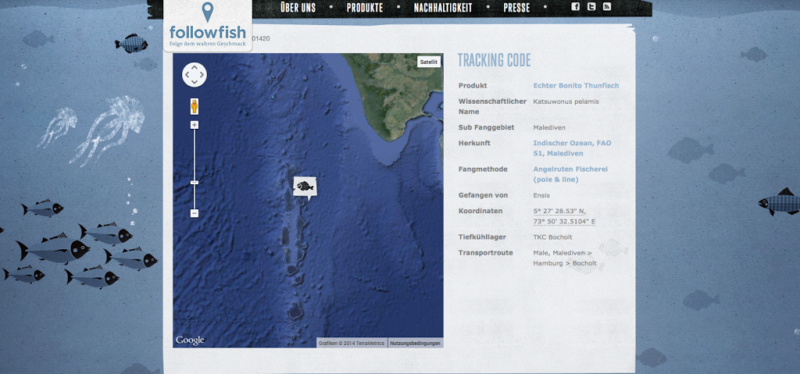This screenshot has width=800, height=374.
Task: Toggle the Satellit map view button
Action: click(x=429, y=62)
